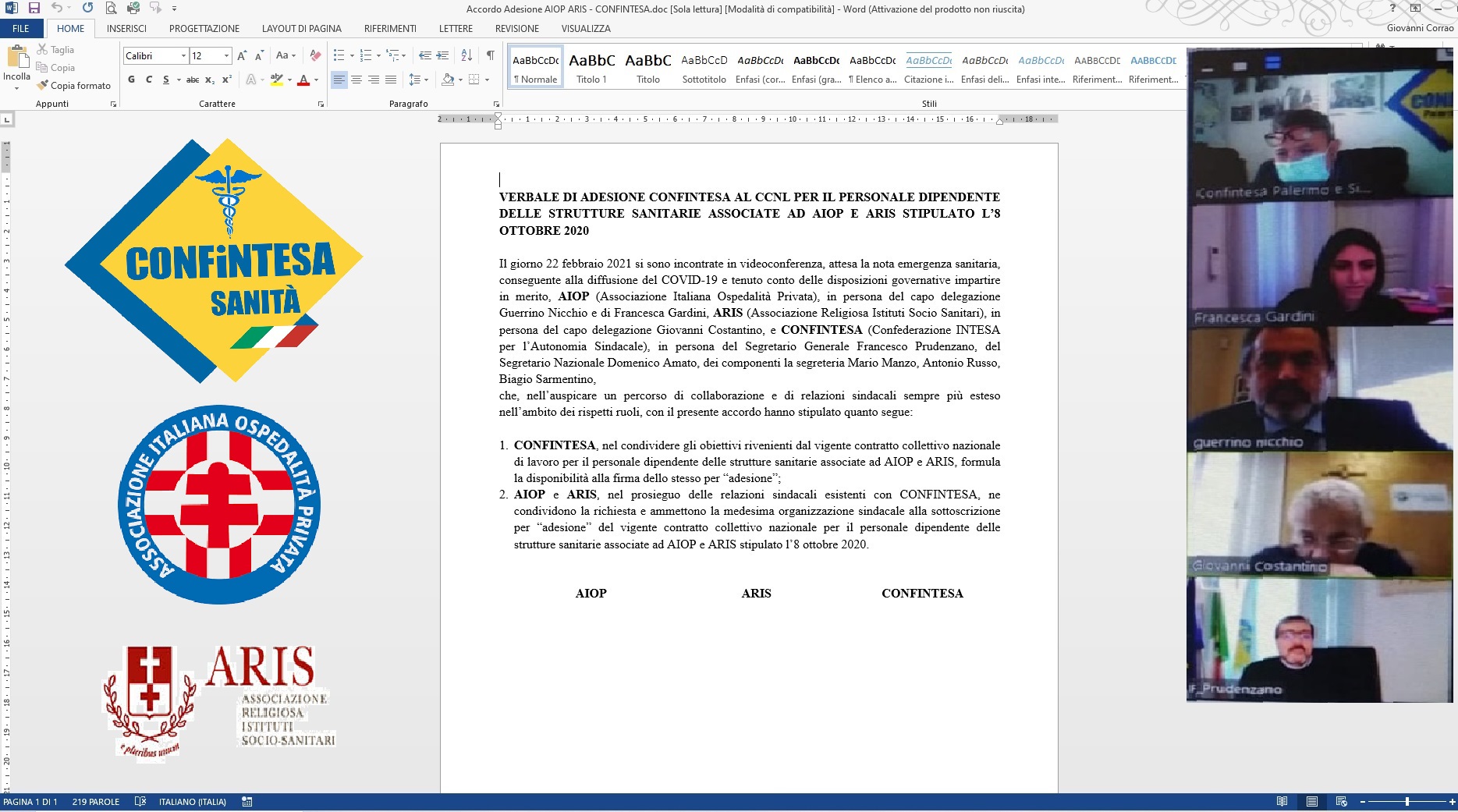Click the Save icon in quick access toolbar
This screenshot has width=1458, height=812.
coord(34,8)
